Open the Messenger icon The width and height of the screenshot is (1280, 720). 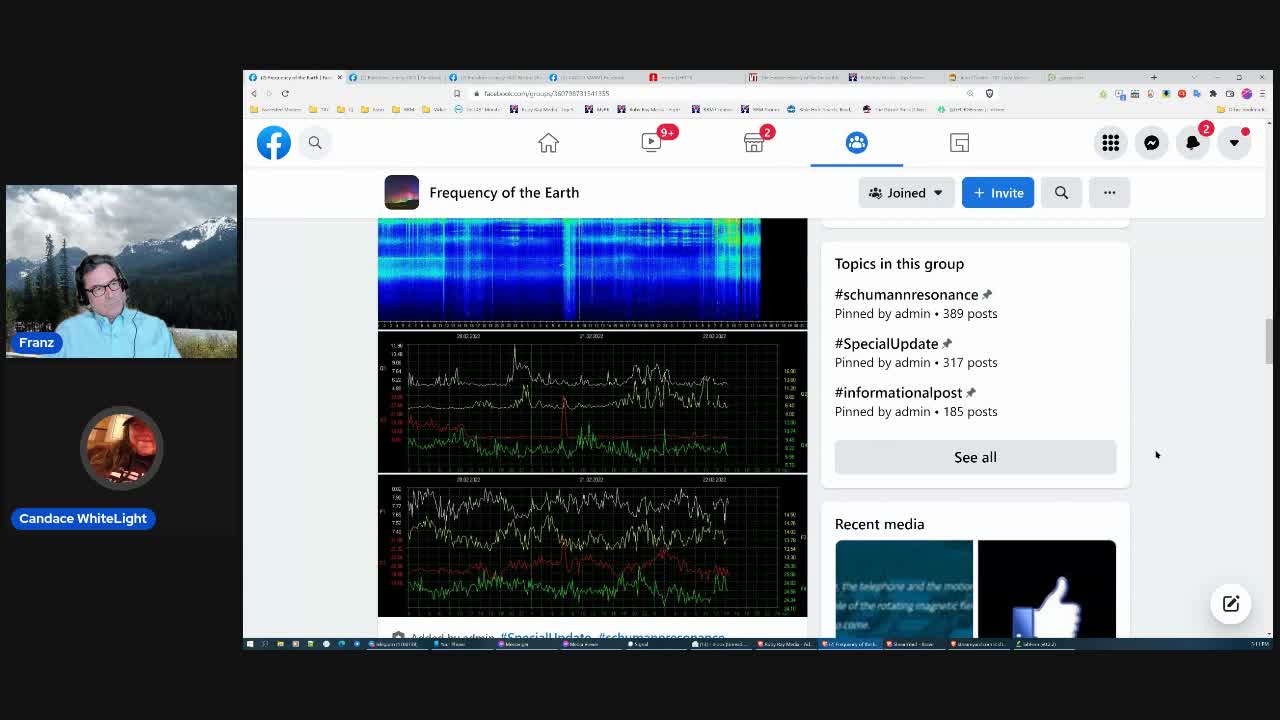point(1152,143)
